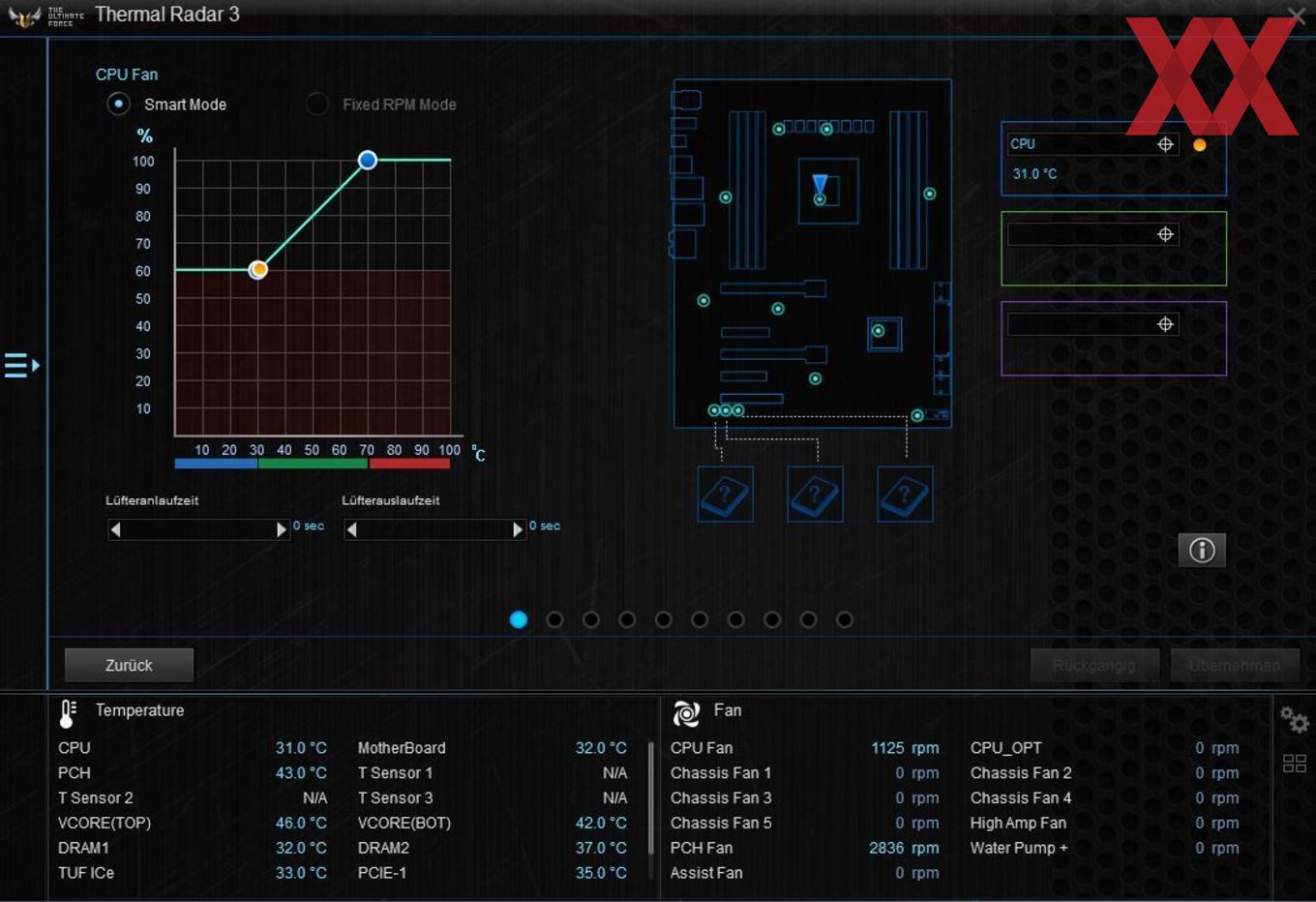Click the DRAM2 temperature 37.0 °C
The width and height of the screenshot is (1316, 902).
click(601, 848)
